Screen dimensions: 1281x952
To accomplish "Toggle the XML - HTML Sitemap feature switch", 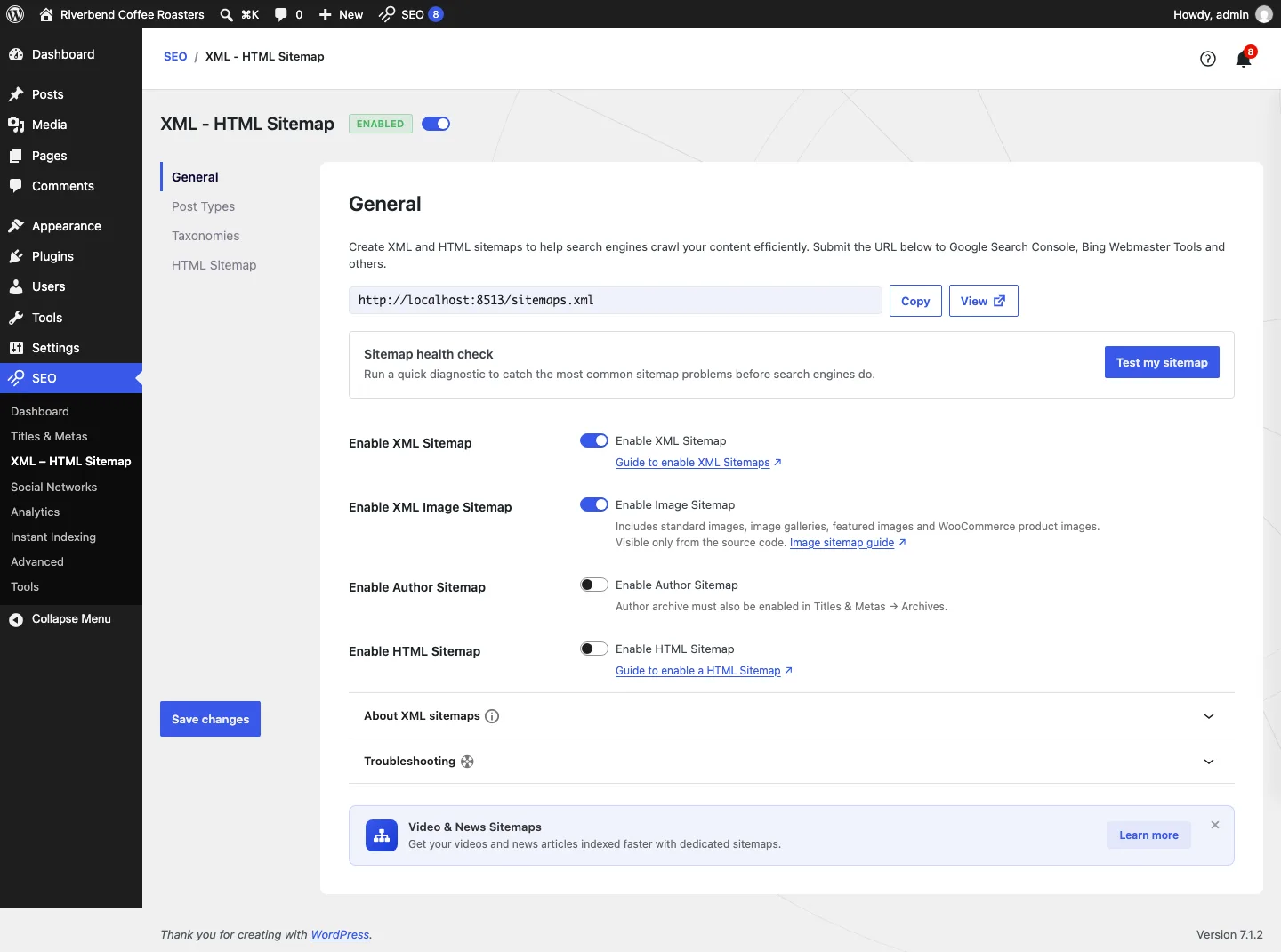I will click(x=436, y=124).
